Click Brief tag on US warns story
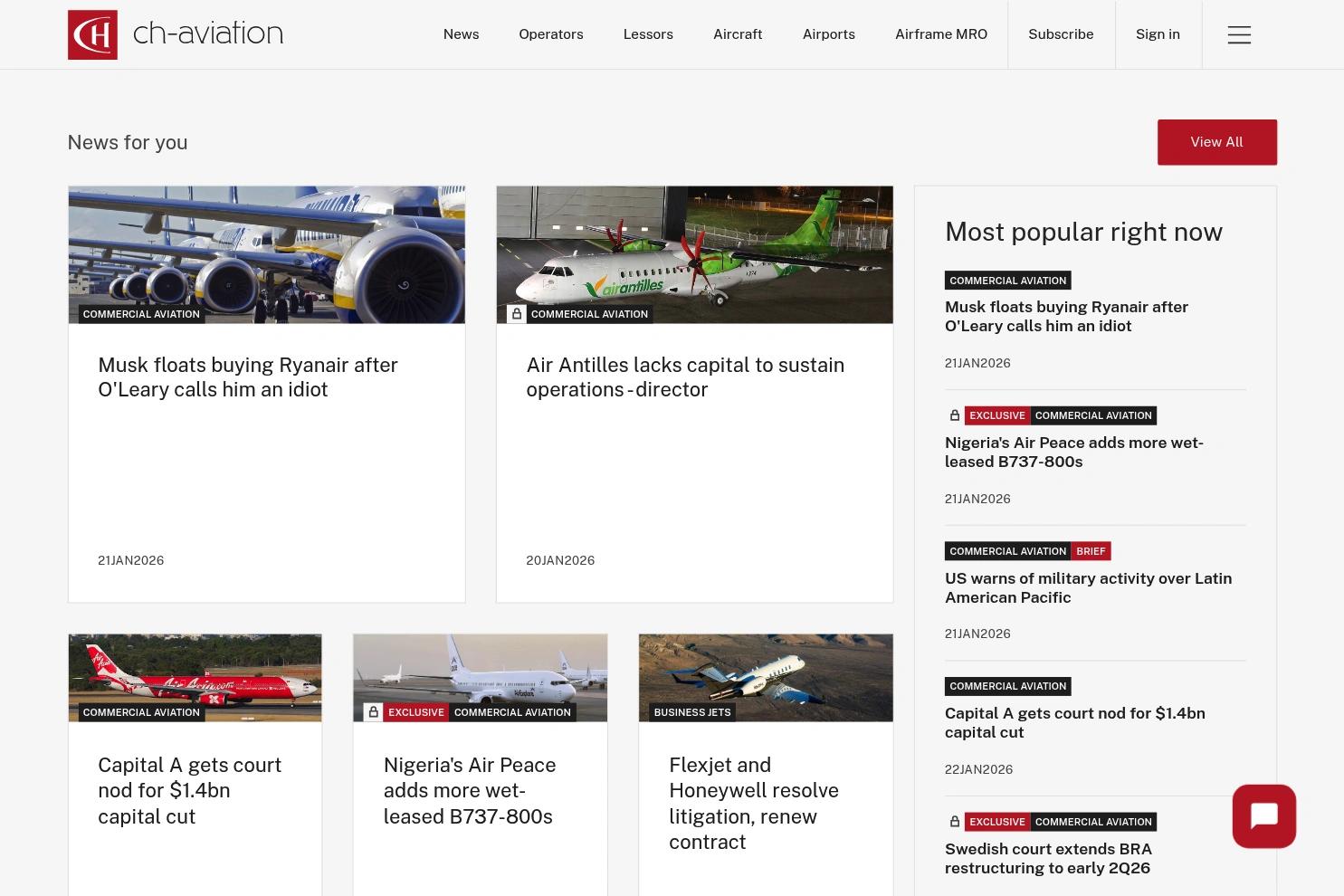This screenshot has width=1344, height=896. pos(1091,551)
